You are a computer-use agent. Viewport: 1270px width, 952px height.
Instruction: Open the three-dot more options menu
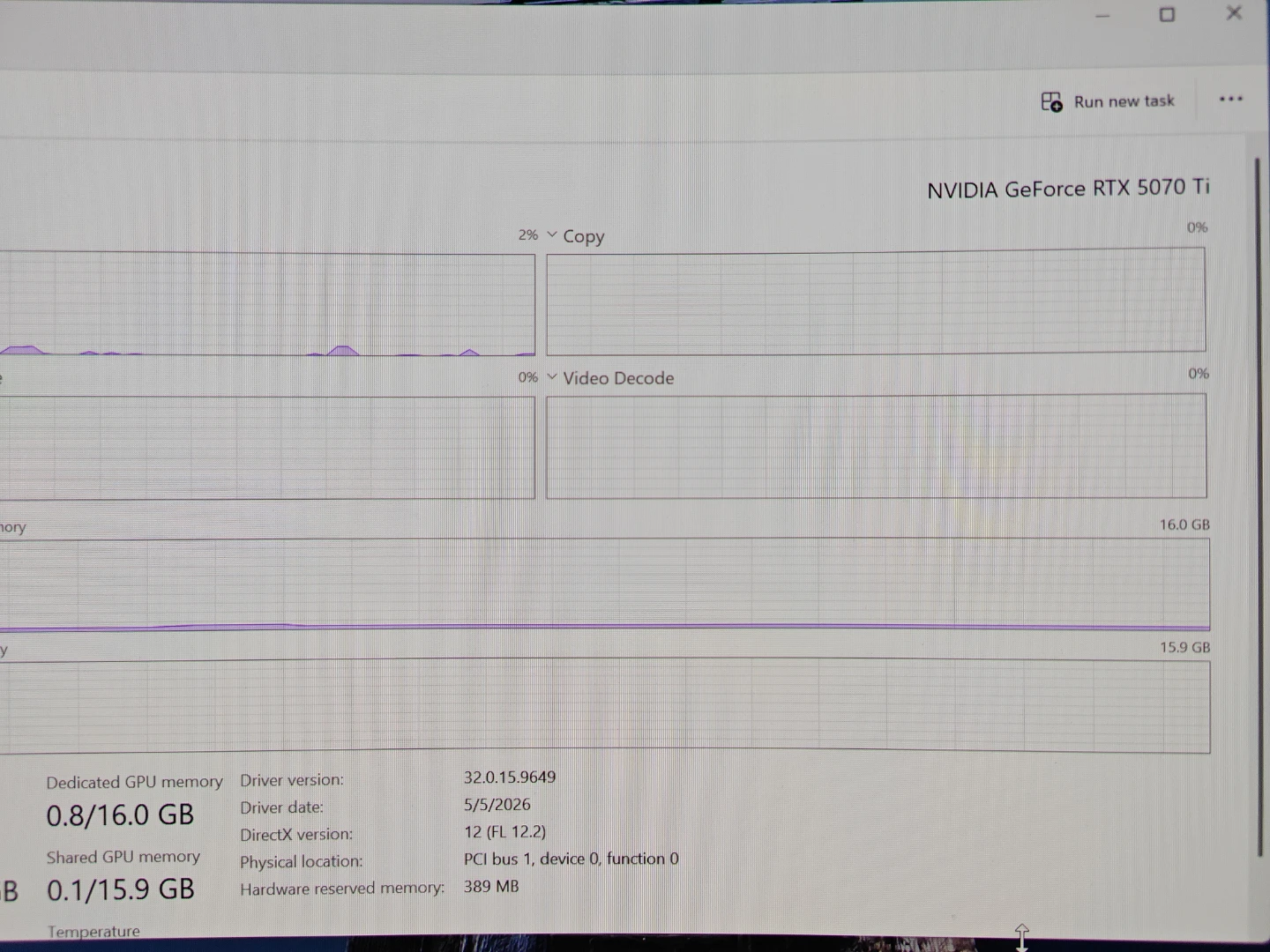point(1230,99)
